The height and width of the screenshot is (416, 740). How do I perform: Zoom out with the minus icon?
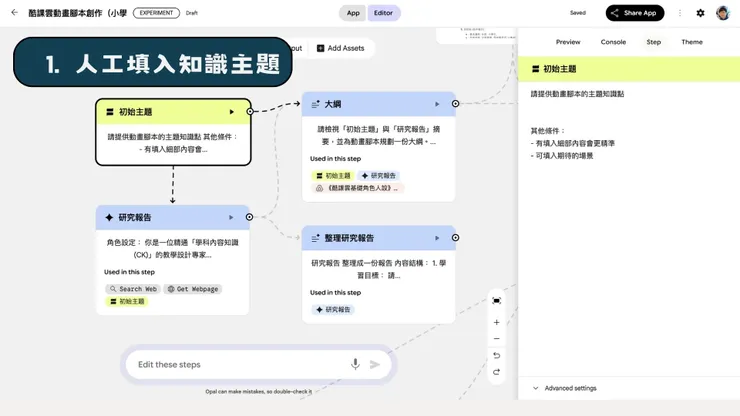coord(496,339)
